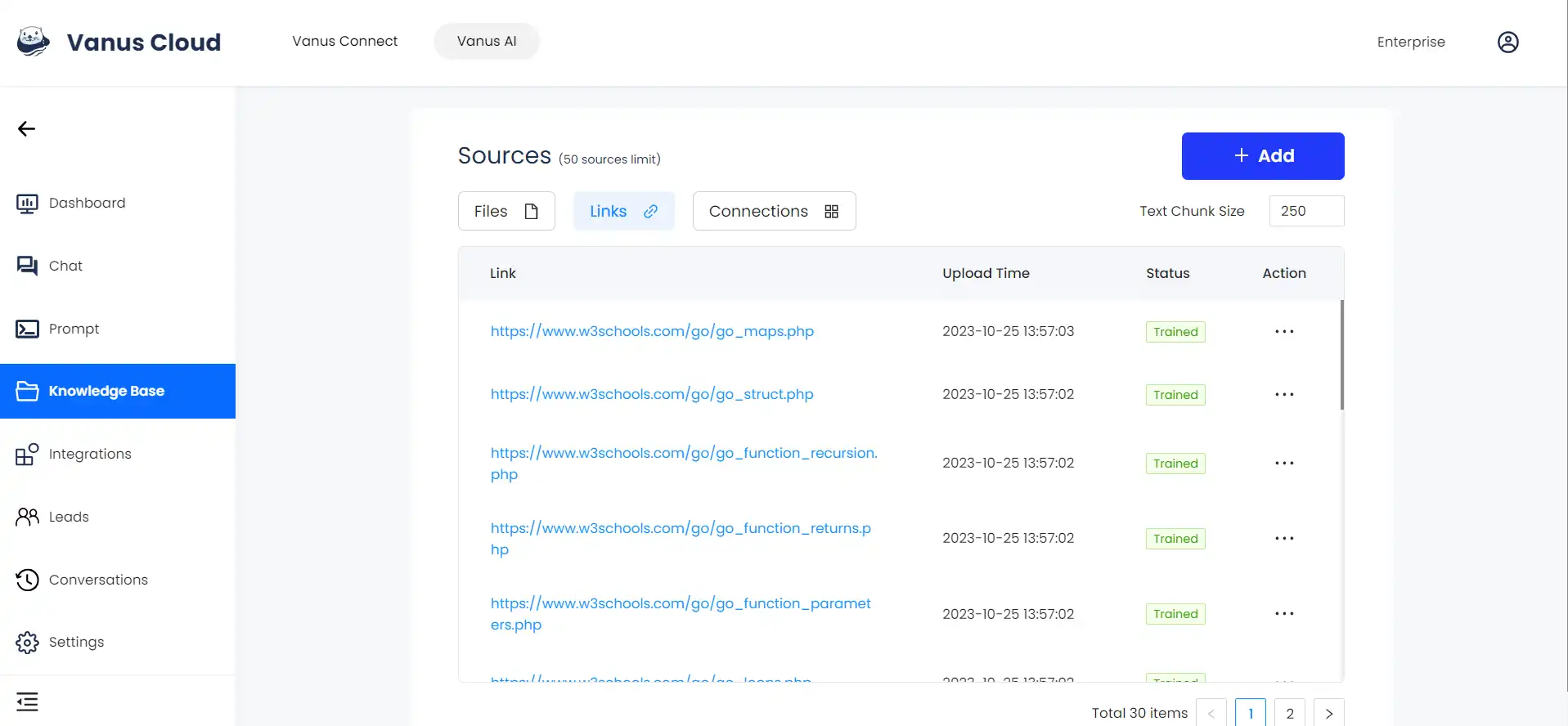The width and height of the screenshot is (1568, 726).
Task: Open the go_function_returns.php link
Action: click(681, 539)
